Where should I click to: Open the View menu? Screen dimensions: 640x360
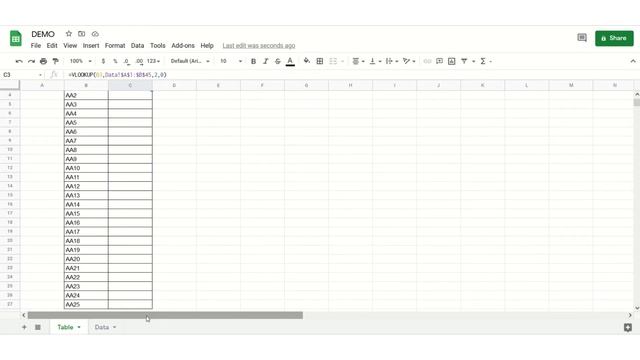click(x=70, y=46)
